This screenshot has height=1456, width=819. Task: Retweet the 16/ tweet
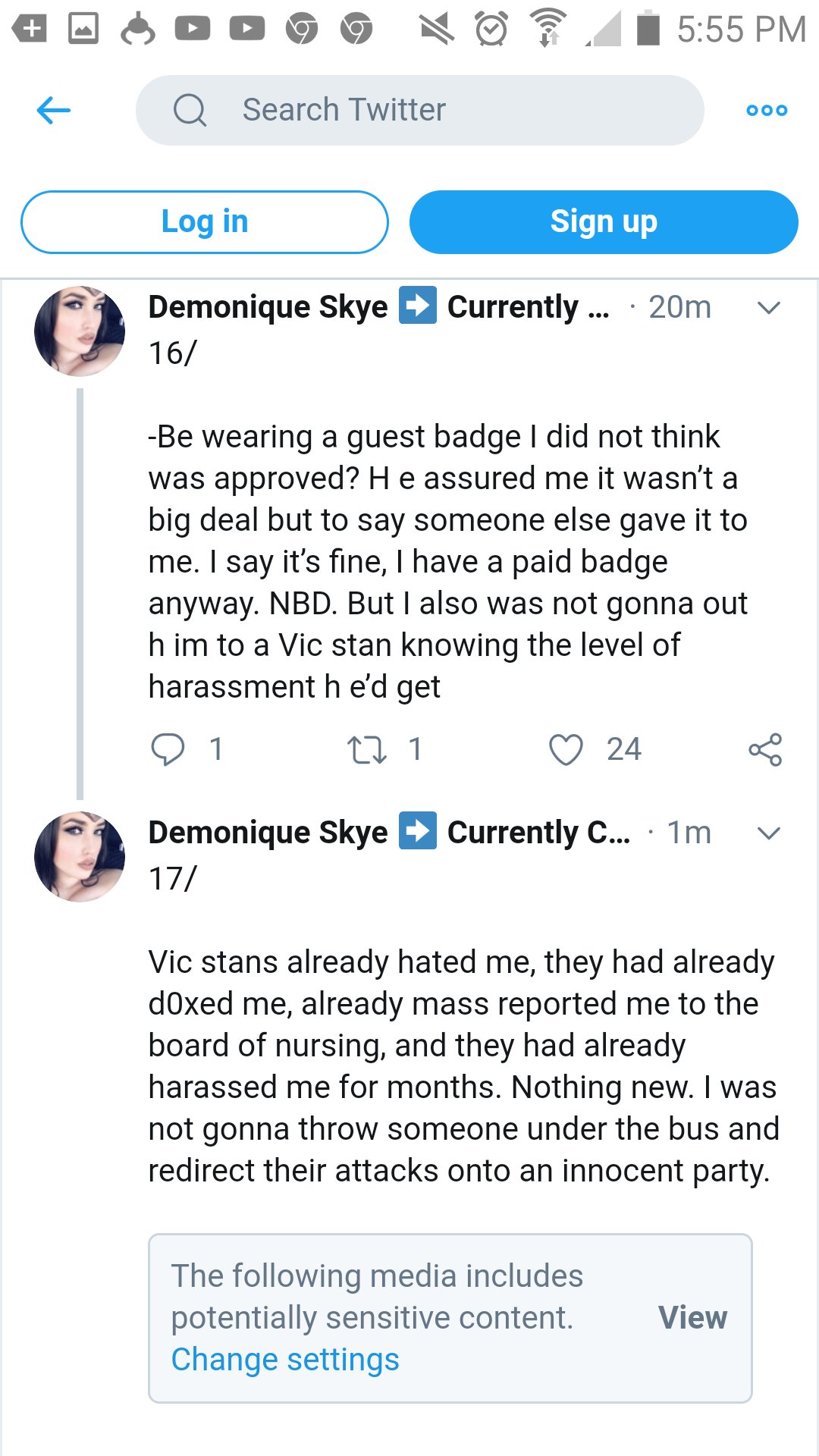coord(367,749)
